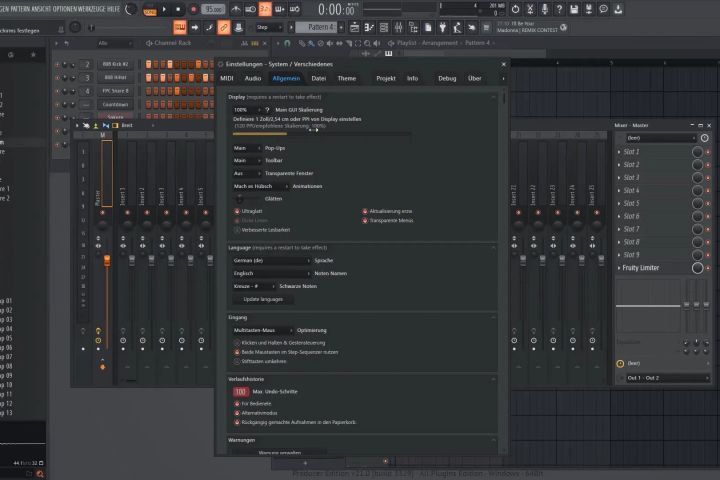Viewport: 720px width, 480px height.
Task: Open the OPTIONEN menu
Action: point(63,9)
